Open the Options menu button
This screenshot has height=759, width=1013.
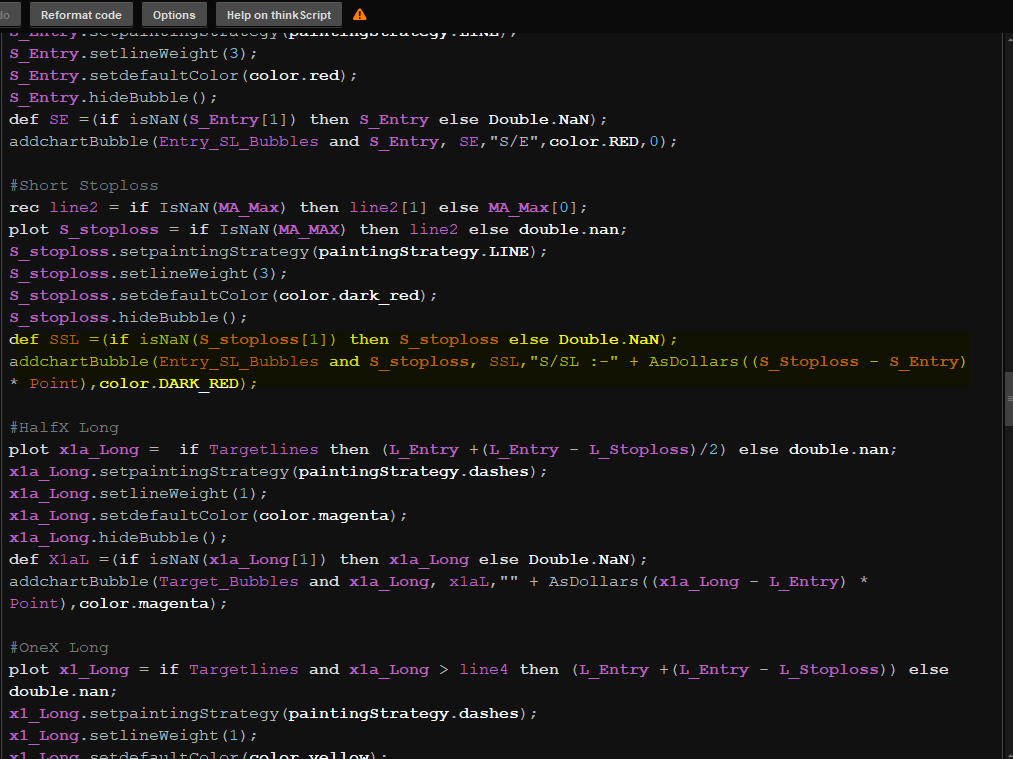[x=174, y=15]
